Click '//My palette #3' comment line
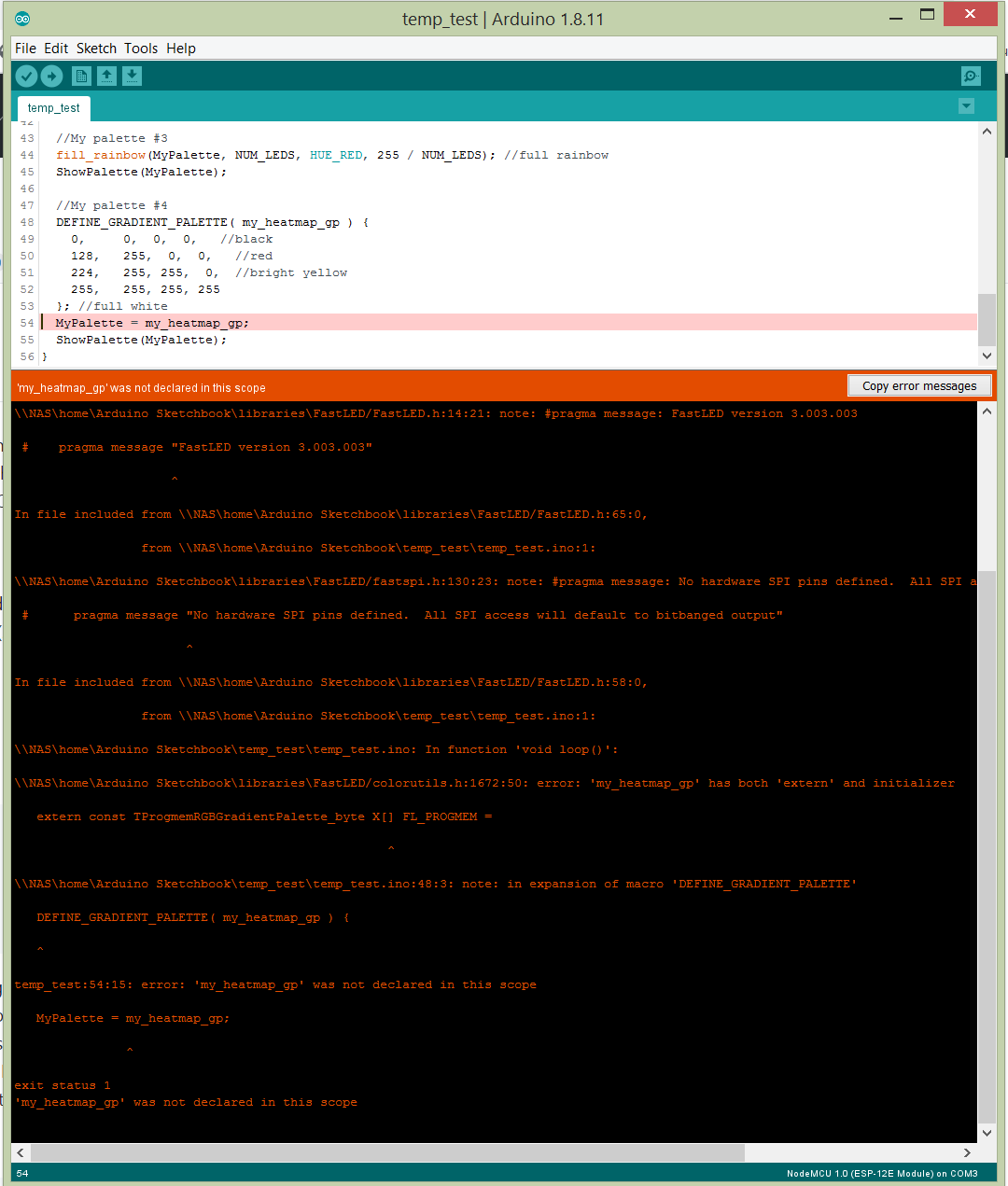 (112, 138)
